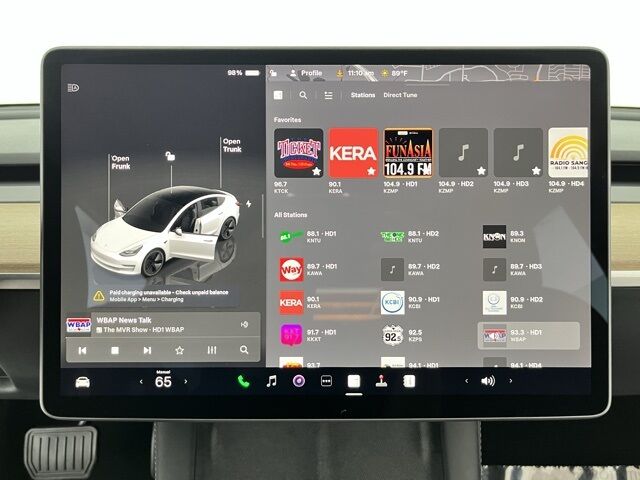This screenshot has width=640, height=480.
Task: Toggle favorite star for current station
Action: pyautogui.click(x=179, y=350)
